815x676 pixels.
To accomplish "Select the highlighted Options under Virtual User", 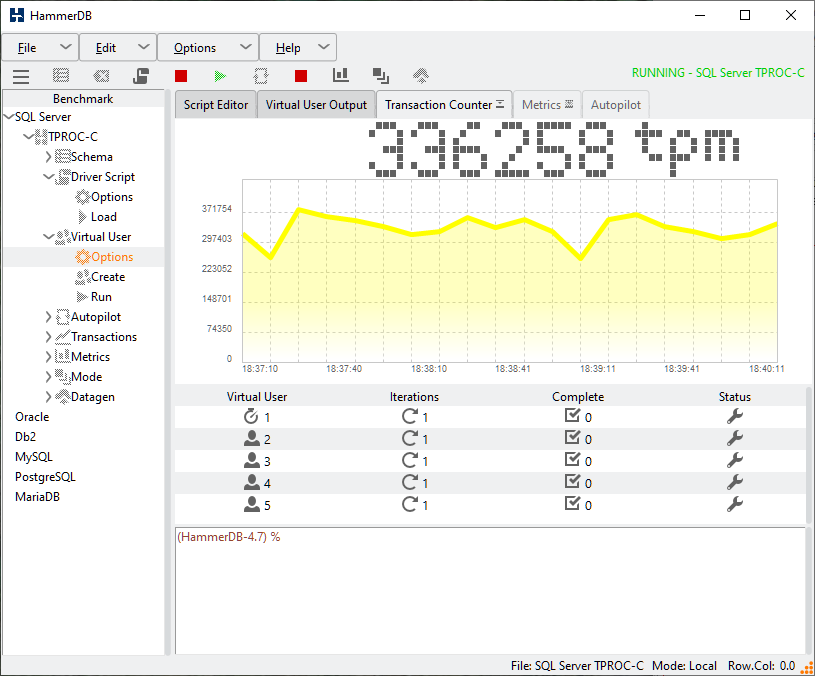I will (x=112, y=257).
